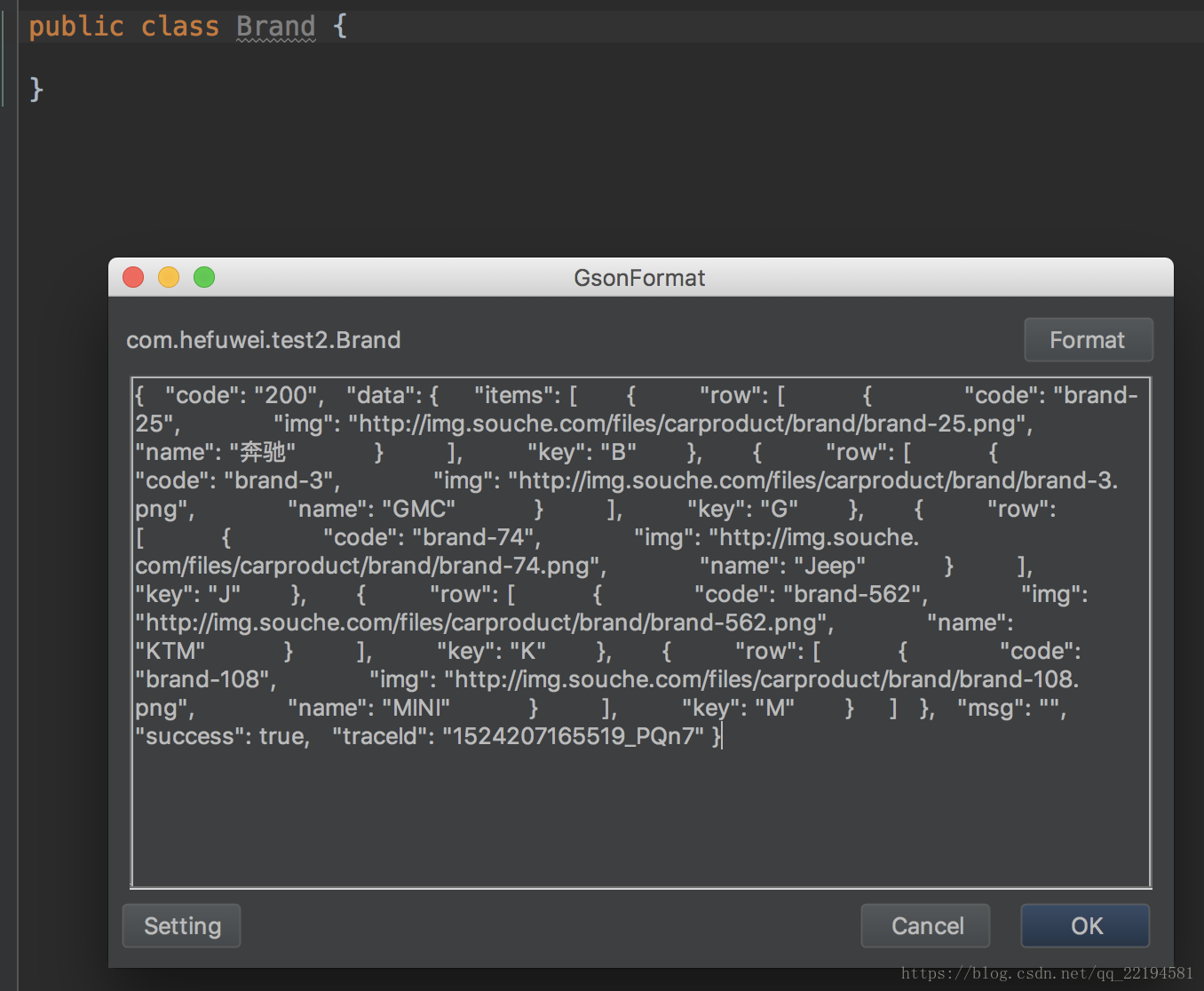Click the "MINI" name value in JSON
Image resolution: width=1204 pixels, height=991 pixels.
click(x=416, y=708)
